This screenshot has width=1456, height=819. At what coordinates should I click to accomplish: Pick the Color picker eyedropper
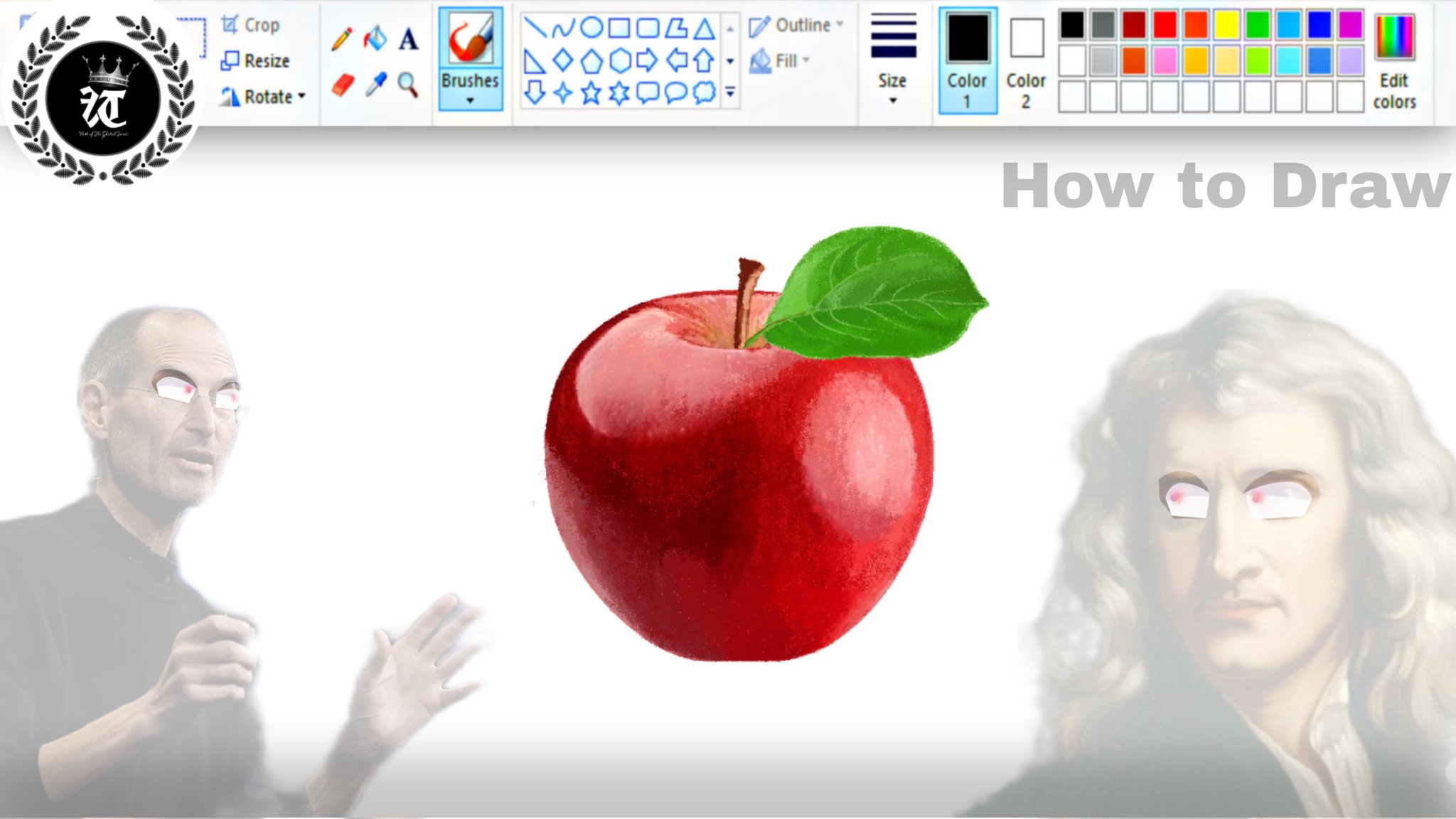pos(375,85)
